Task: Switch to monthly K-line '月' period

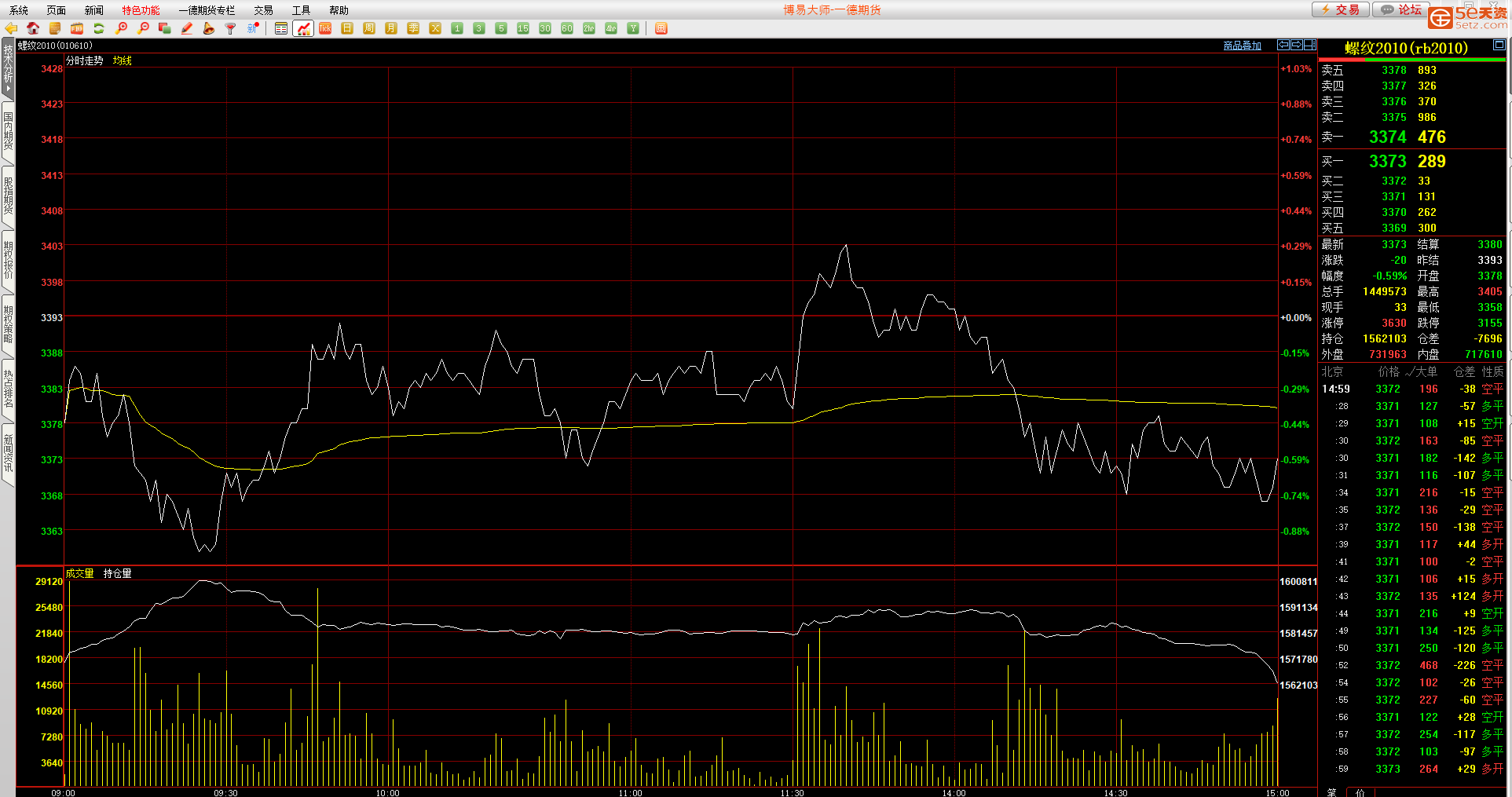Action: point(391,28)
